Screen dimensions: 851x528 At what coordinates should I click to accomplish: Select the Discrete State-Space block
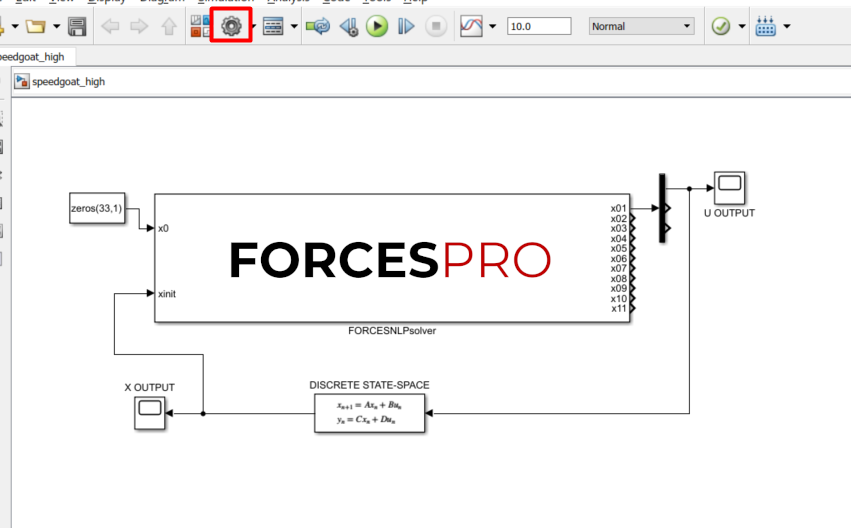click(x=369, y=412)
